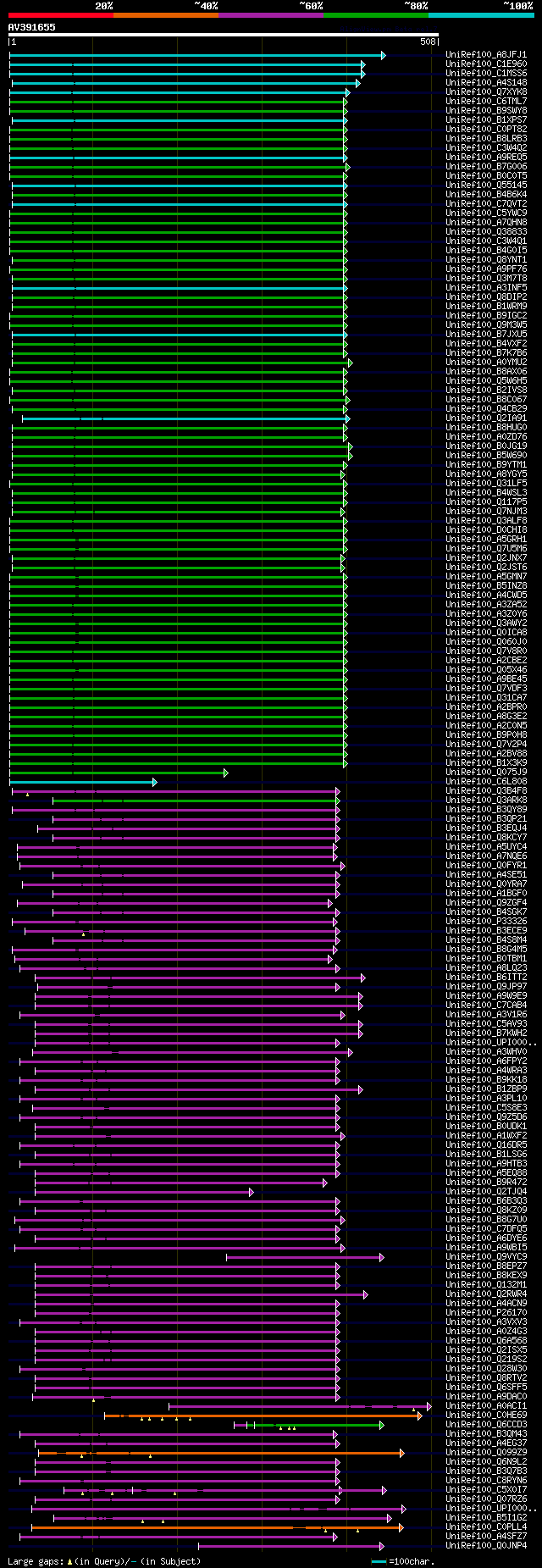The height and width of the screenshot is (1568, 542).
Task: Click label UniRef100_A0YMU2
Action: (x=486, y=363)
